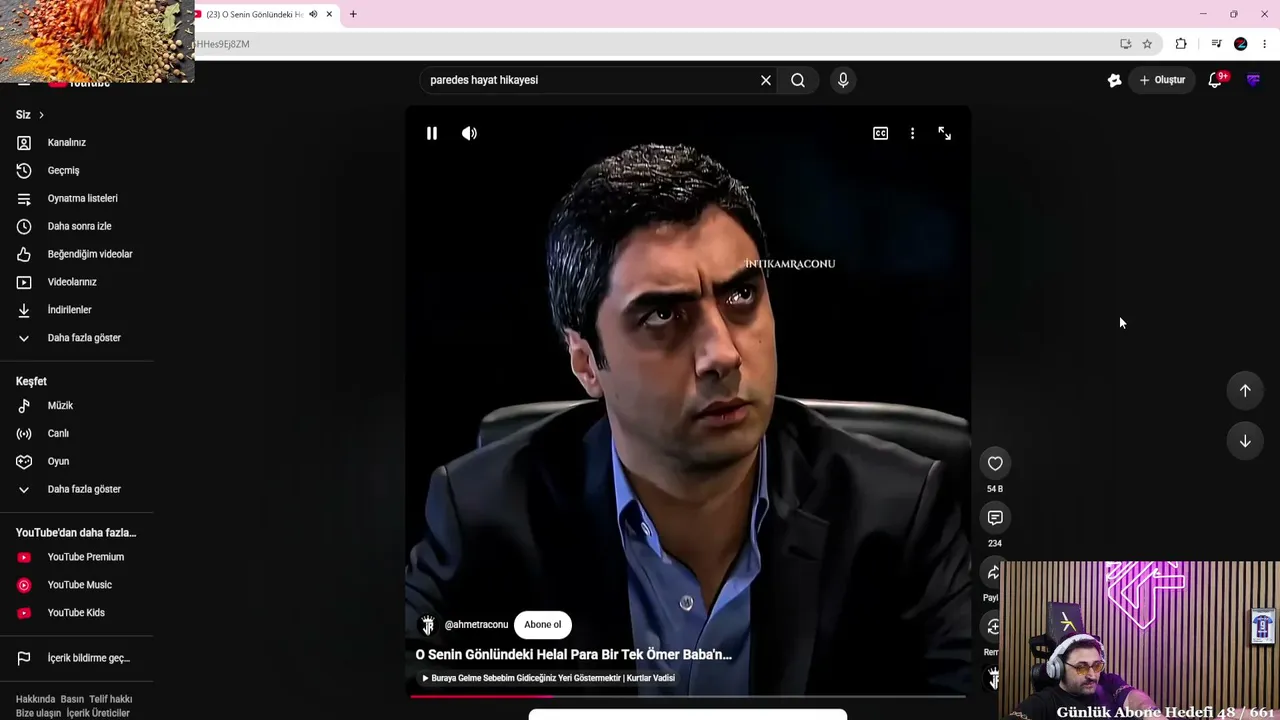Click the magnifier search button

pyautogui.click(x=798, y=80)
